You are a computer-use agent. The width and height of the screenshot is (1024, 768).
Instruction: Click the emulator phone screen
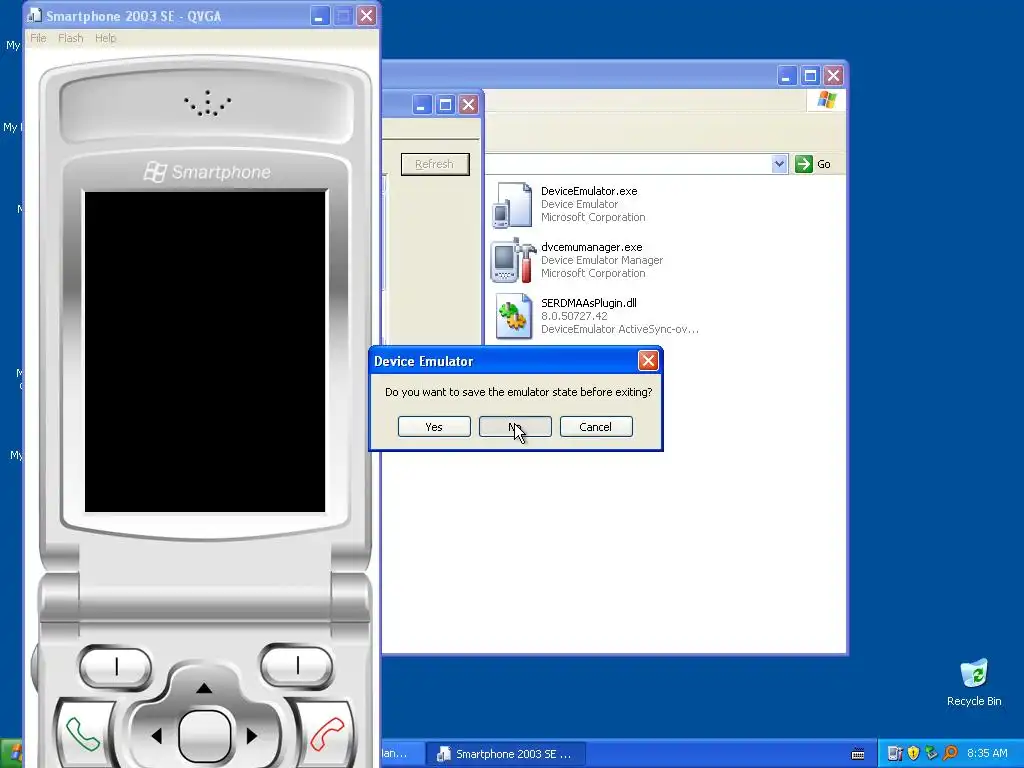click(205, 351)
